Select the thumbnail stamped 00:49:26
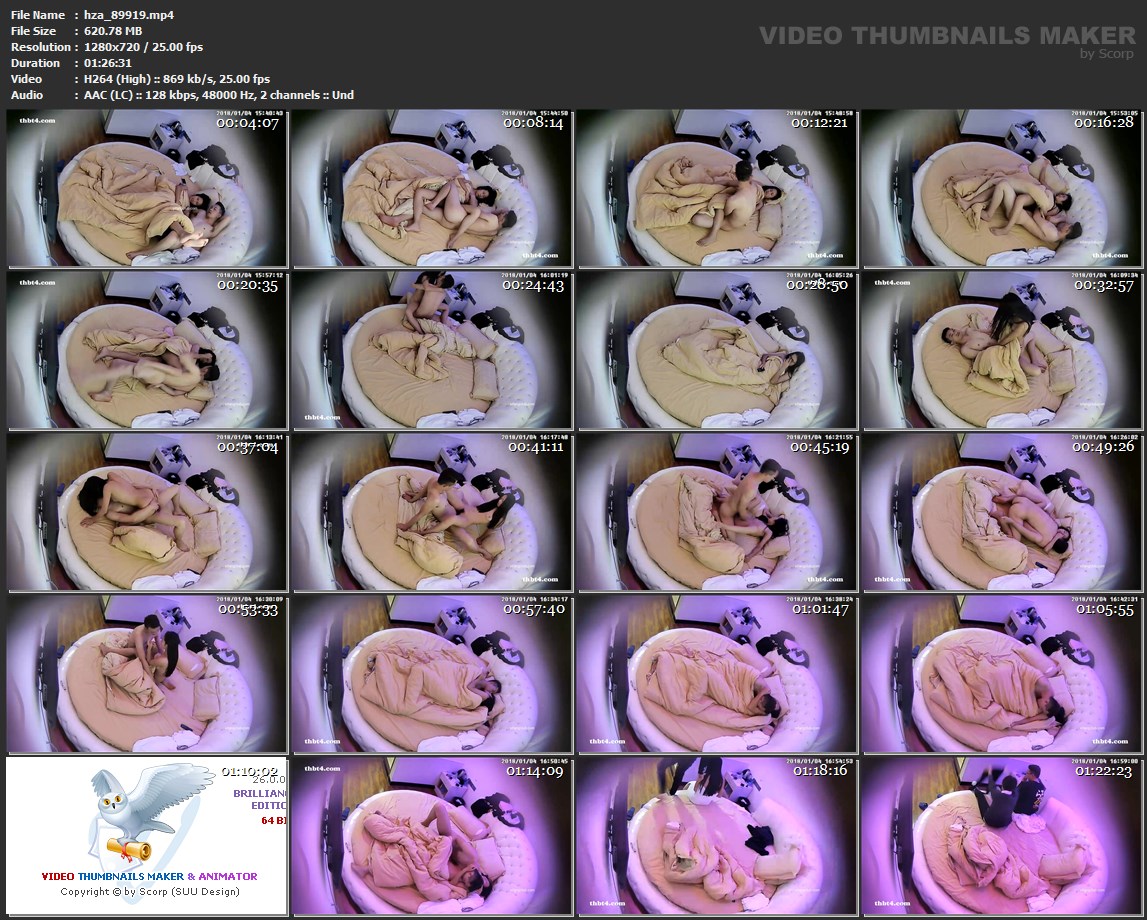This screenshot has width=1147, height=920. pos(1001,512)
